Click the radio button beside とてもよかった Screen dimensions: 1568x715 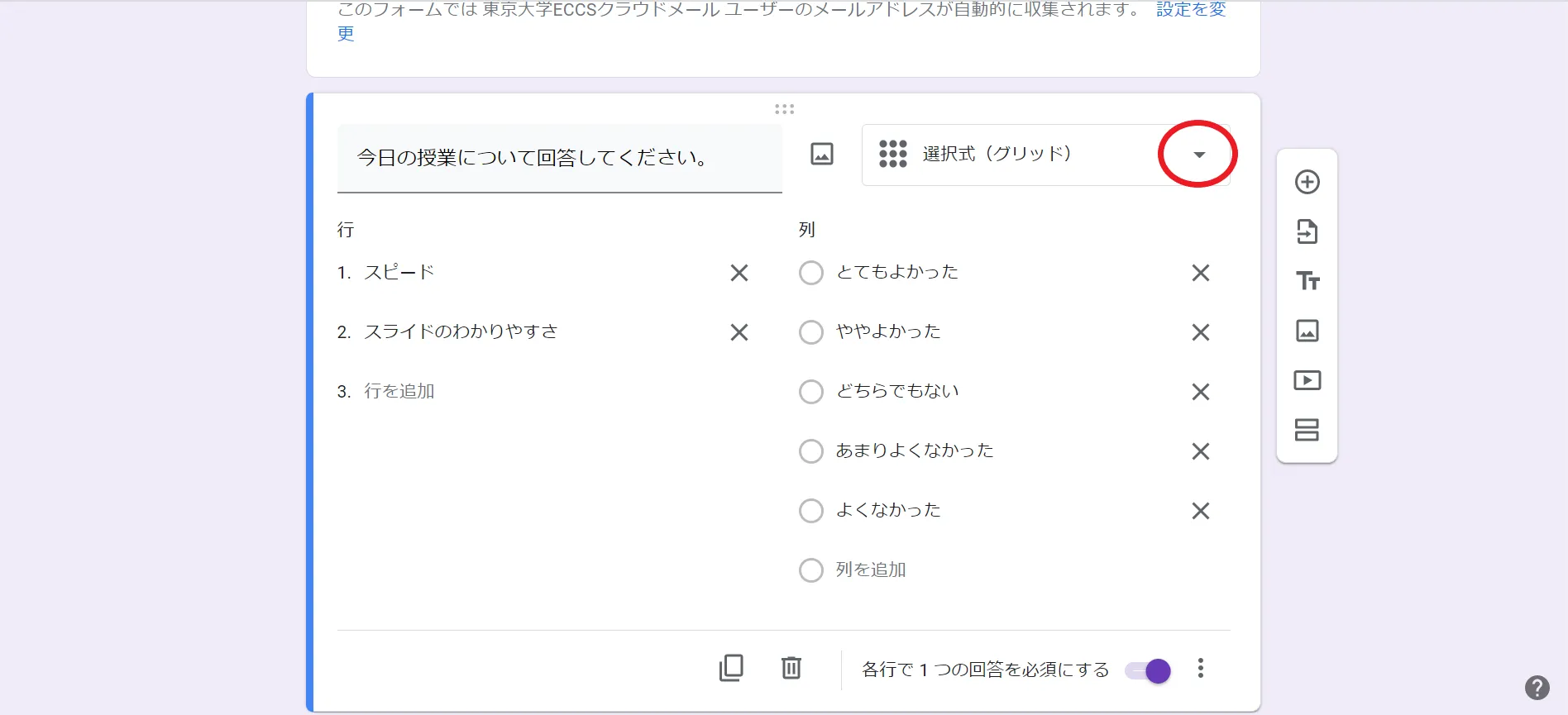coord(810,273)
